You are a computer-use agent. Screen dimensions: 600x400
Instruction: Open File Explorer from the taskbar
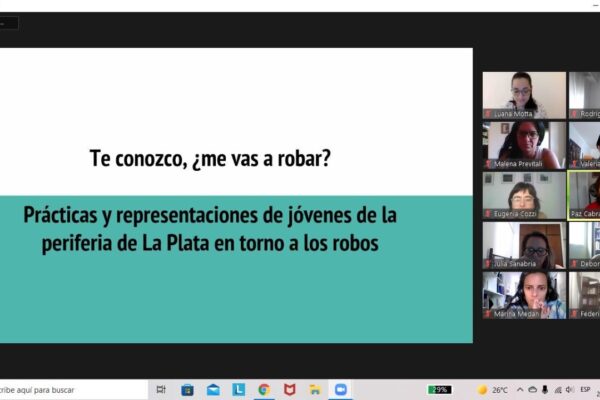coord(315,390)
